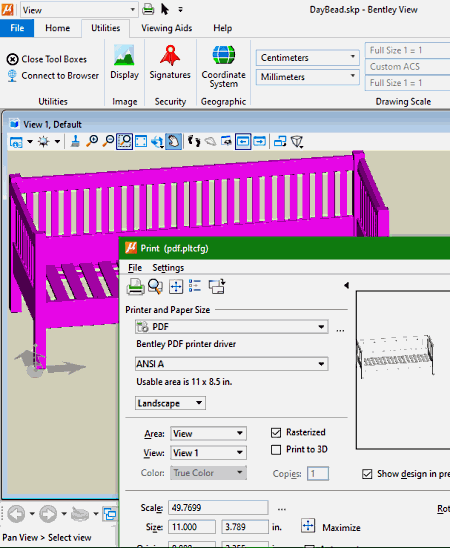The height and width of the screenshot is (548, 450).
Task: Select the Pan View hand tool
Action: pyautogui.click(x=174, y=142)
